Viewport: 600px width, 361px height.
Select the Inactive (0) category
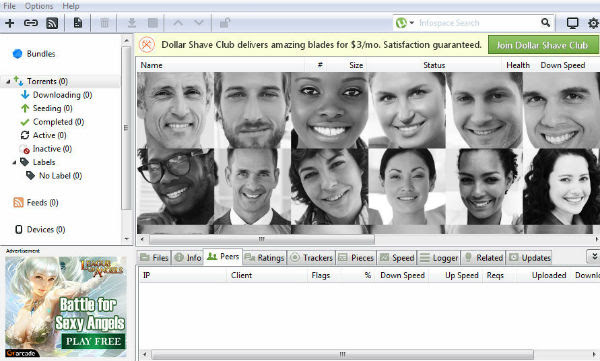52,149
